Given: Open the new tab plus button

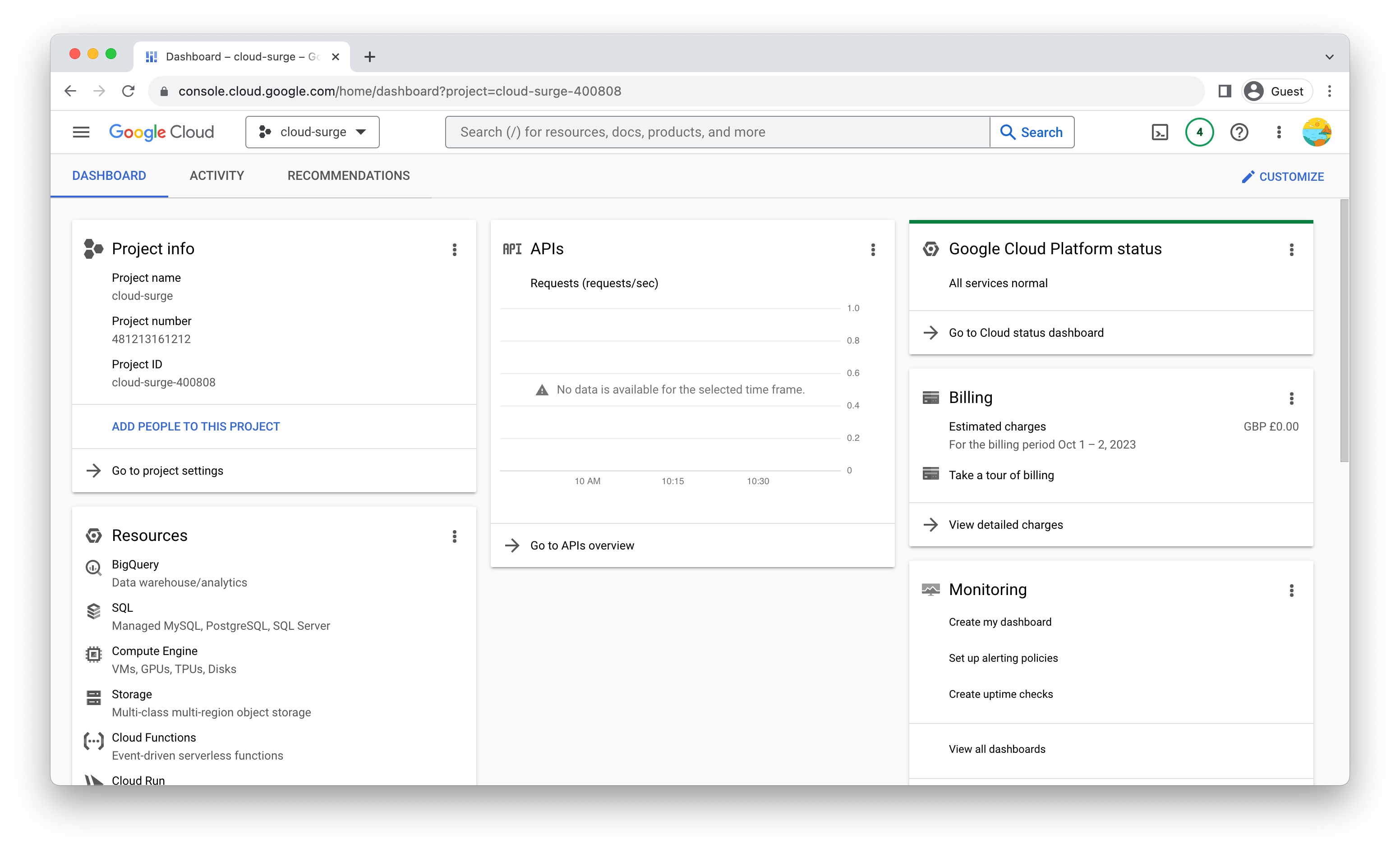Looking at the screenshot, I should [x=370, y=57].
